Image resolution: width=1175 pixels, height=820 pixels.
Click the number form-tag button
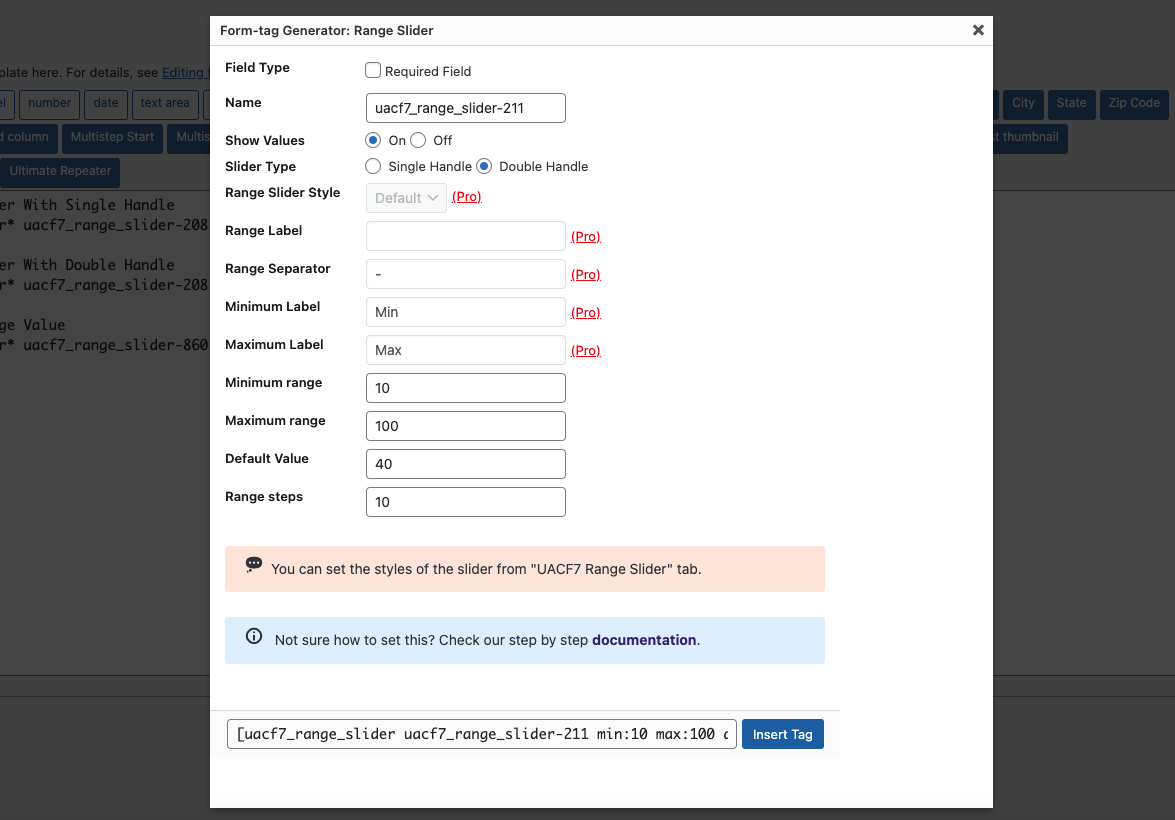point(49,103)
